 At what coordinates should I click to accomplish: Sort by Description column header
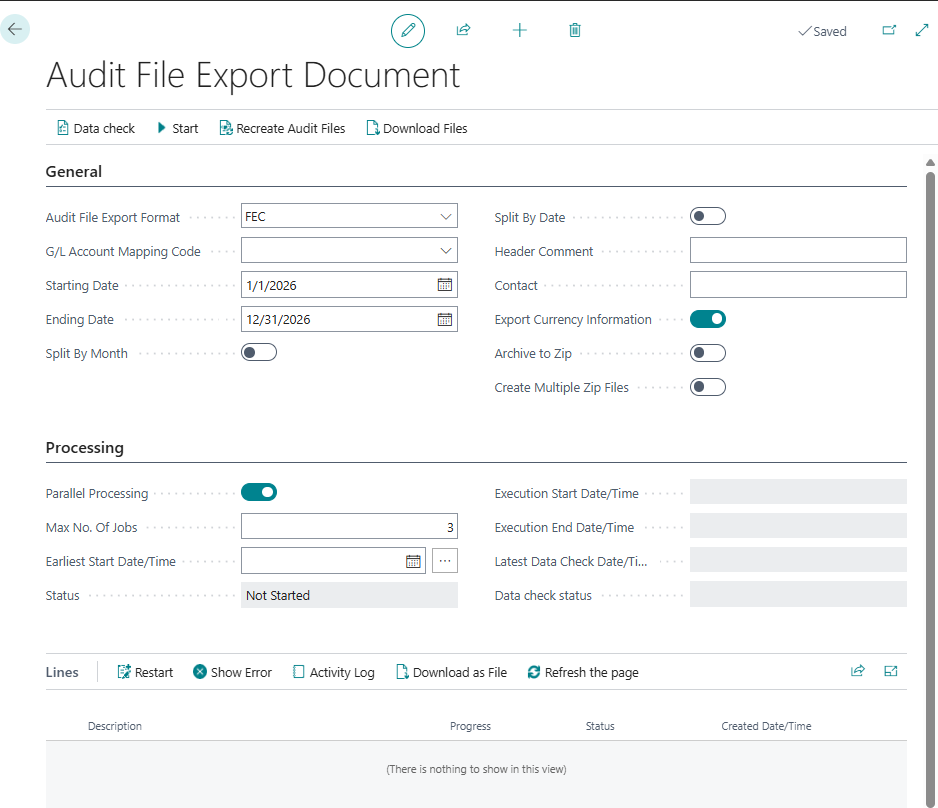(115, 726)
